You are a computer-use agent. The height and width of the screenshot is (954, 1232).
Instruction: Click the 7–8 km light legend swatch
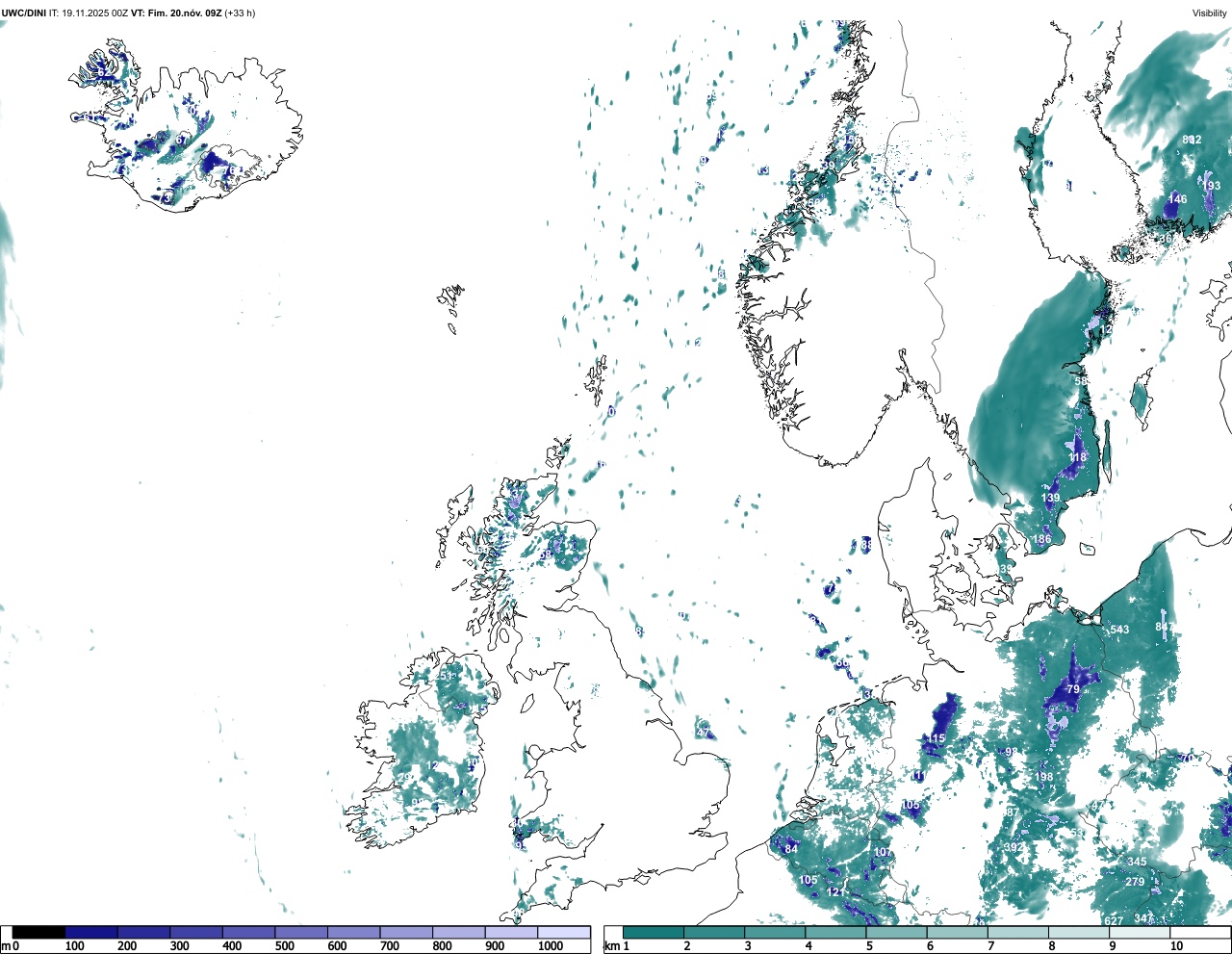click(1019, 932)
